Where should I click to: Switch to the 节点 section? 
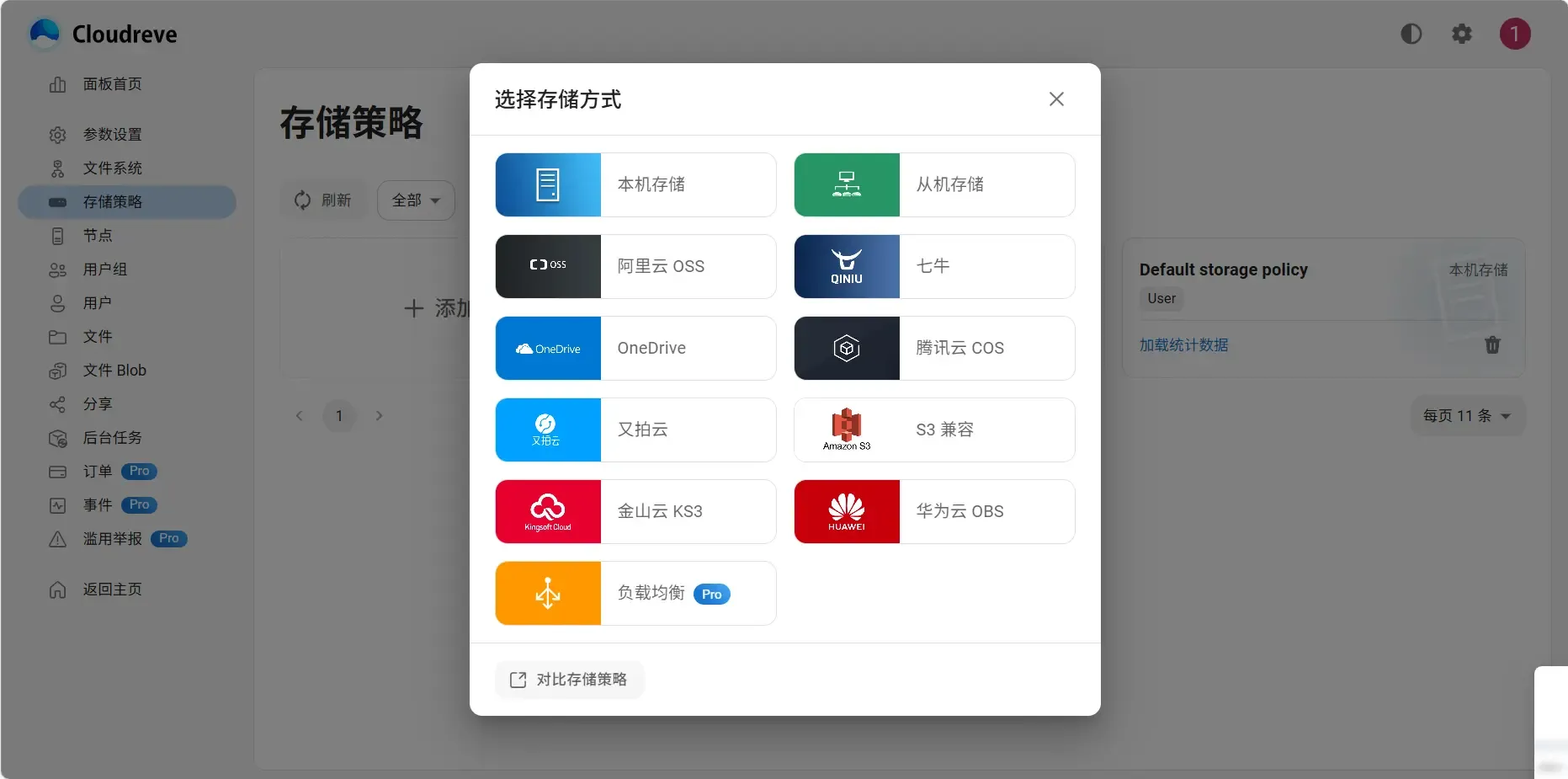96,236
